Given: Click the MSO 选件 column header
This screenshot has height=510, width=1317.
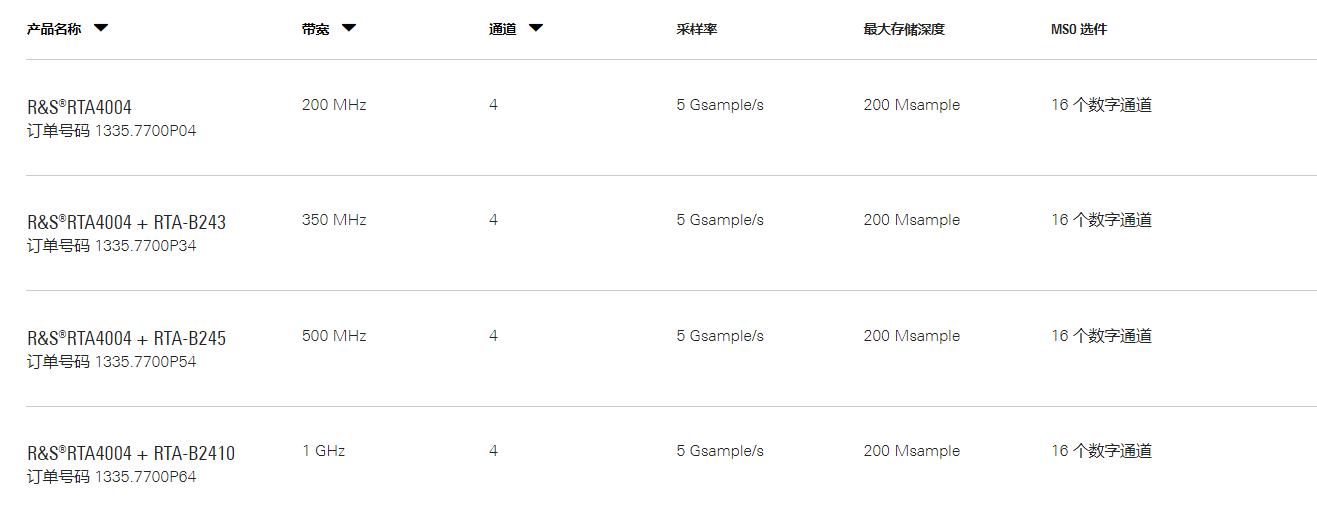Looking at the screenshot, I should tap(1079, 29).
